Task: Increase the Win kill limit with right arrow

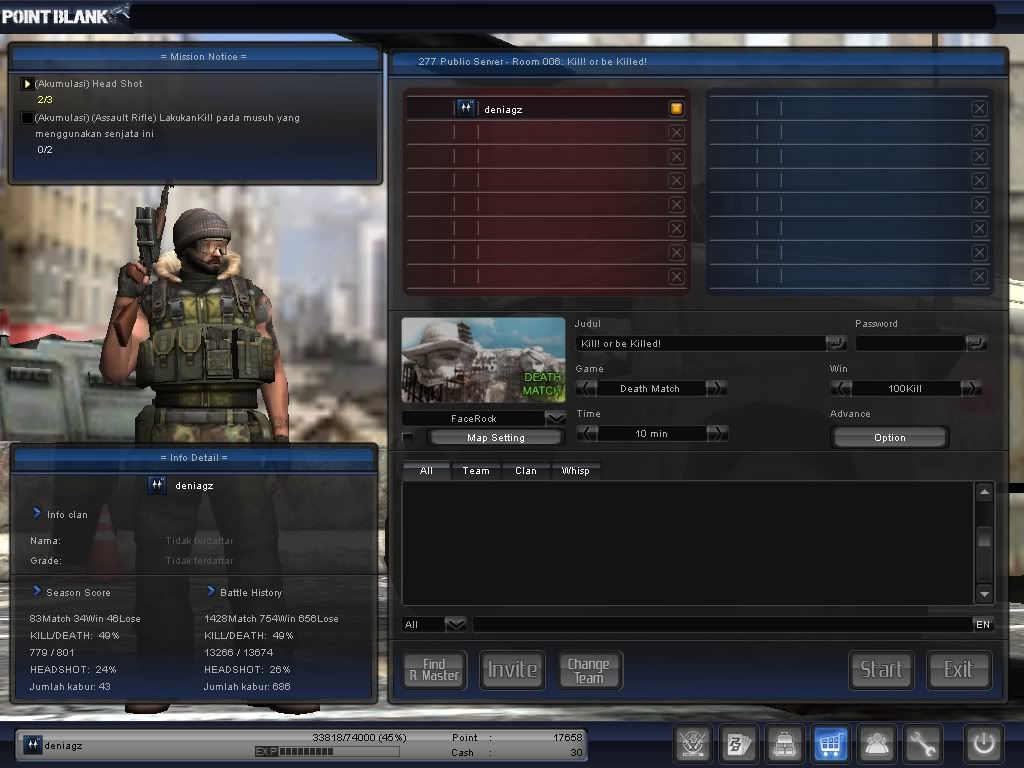Action: coord(970,389)
